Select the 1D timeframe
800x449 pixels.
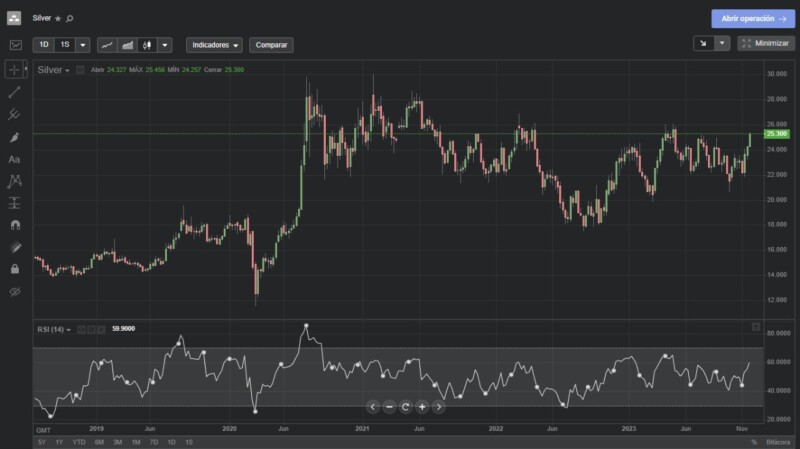tap(44, 45)
